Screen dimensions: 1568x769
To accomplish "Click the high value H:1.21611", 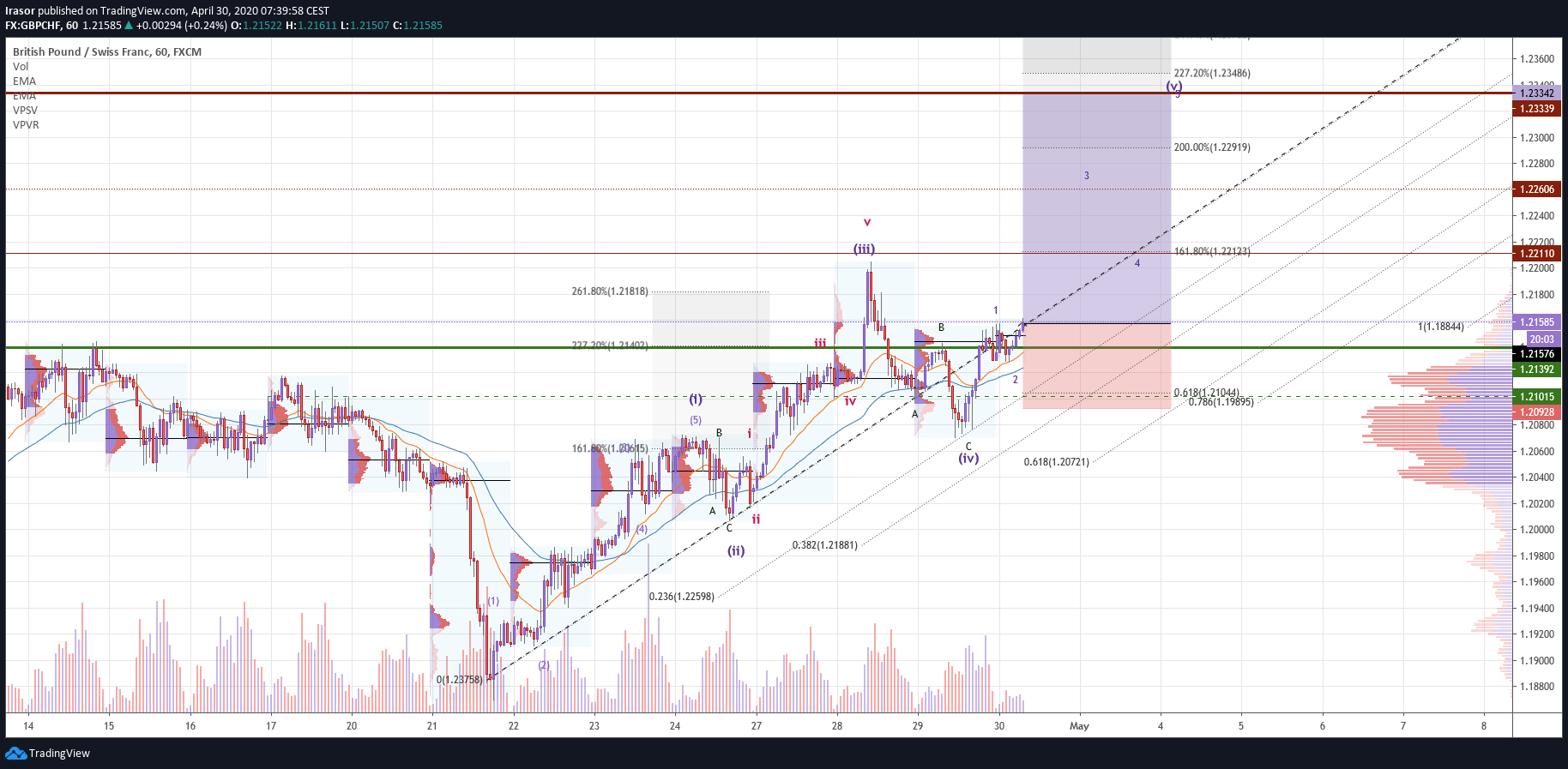I will (x=311, y=26).
